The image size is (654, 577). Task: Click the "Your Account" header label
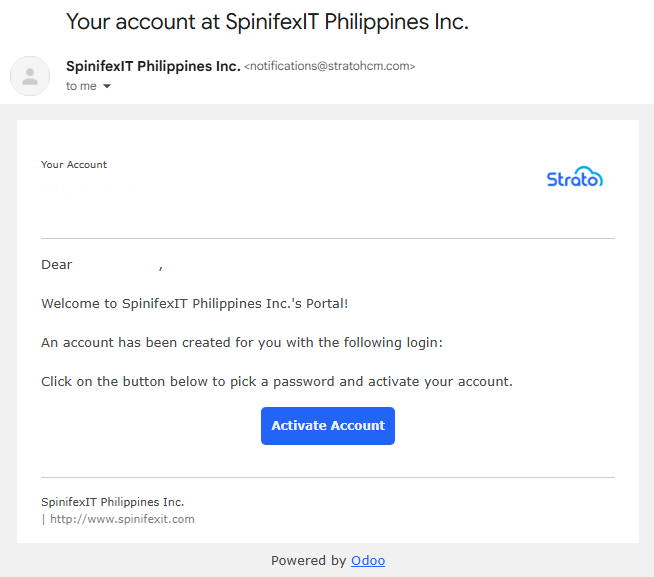click(74, 165)
